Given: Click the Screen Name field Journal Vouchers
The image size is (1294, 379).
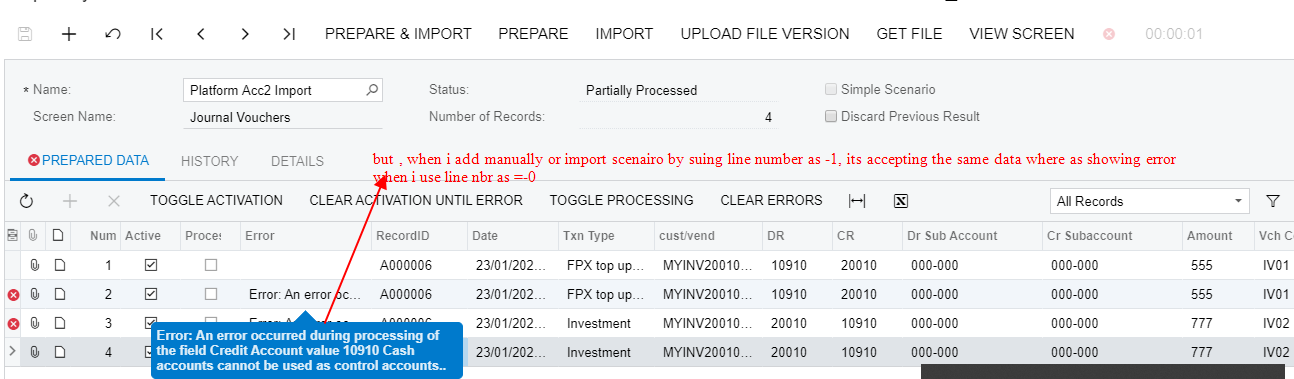Looking at the screenshot, I should [283, 116].
